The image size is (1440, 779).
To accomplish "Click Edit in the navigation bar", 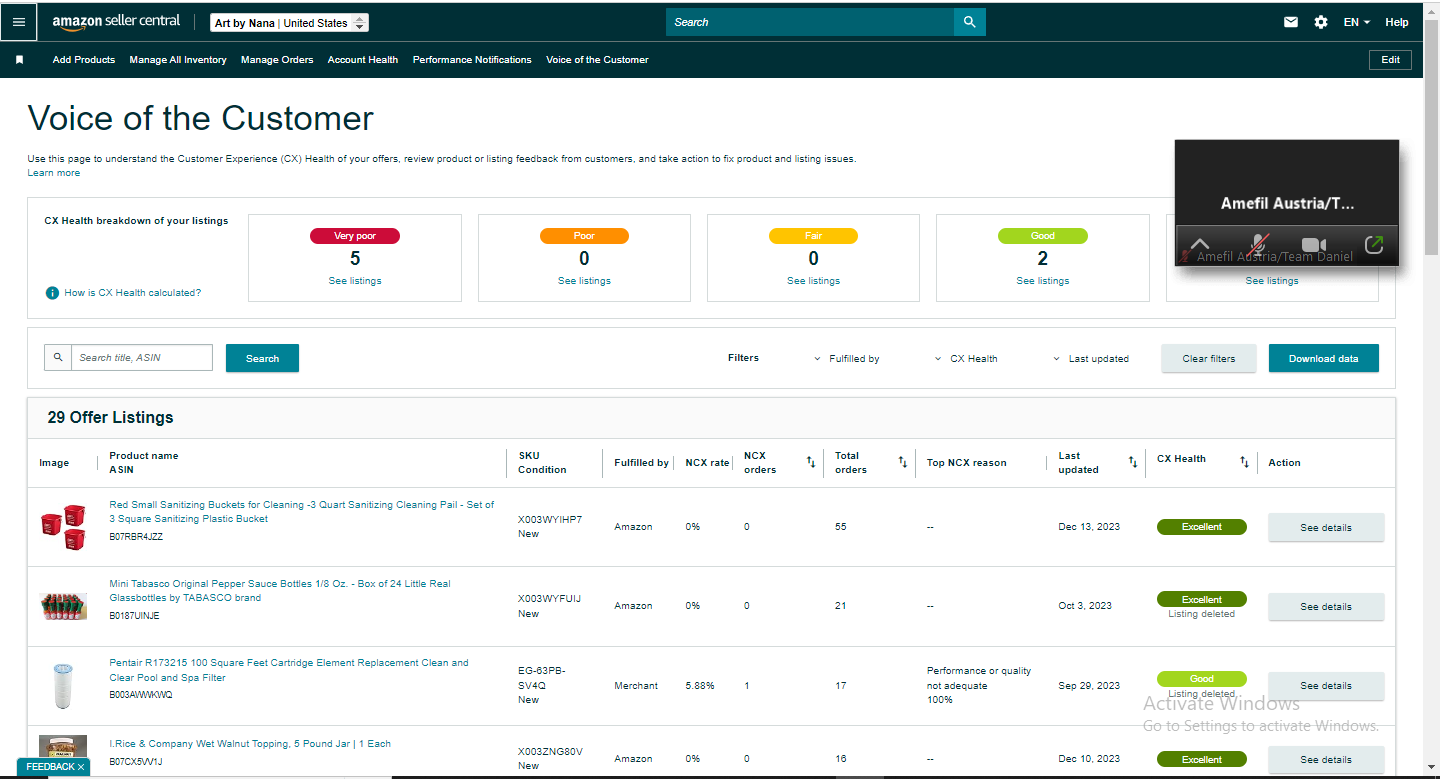I will pyautogui.click(x=1391, y=60).
